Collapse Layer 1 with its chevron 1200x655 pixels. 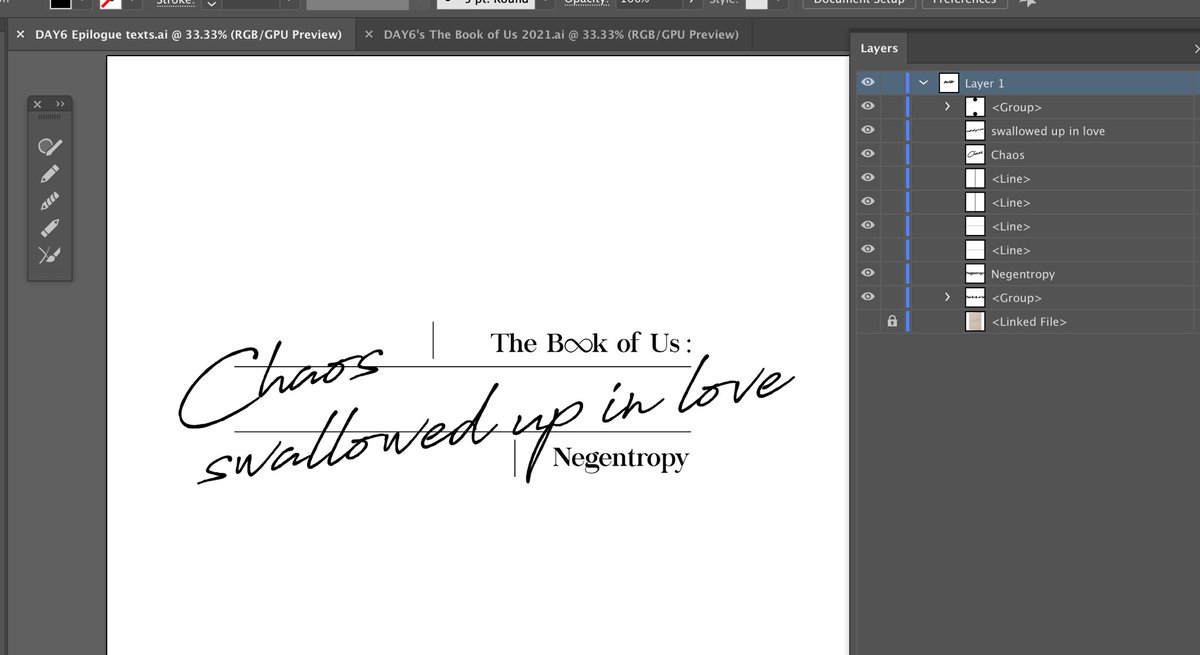tap(924, 83)
